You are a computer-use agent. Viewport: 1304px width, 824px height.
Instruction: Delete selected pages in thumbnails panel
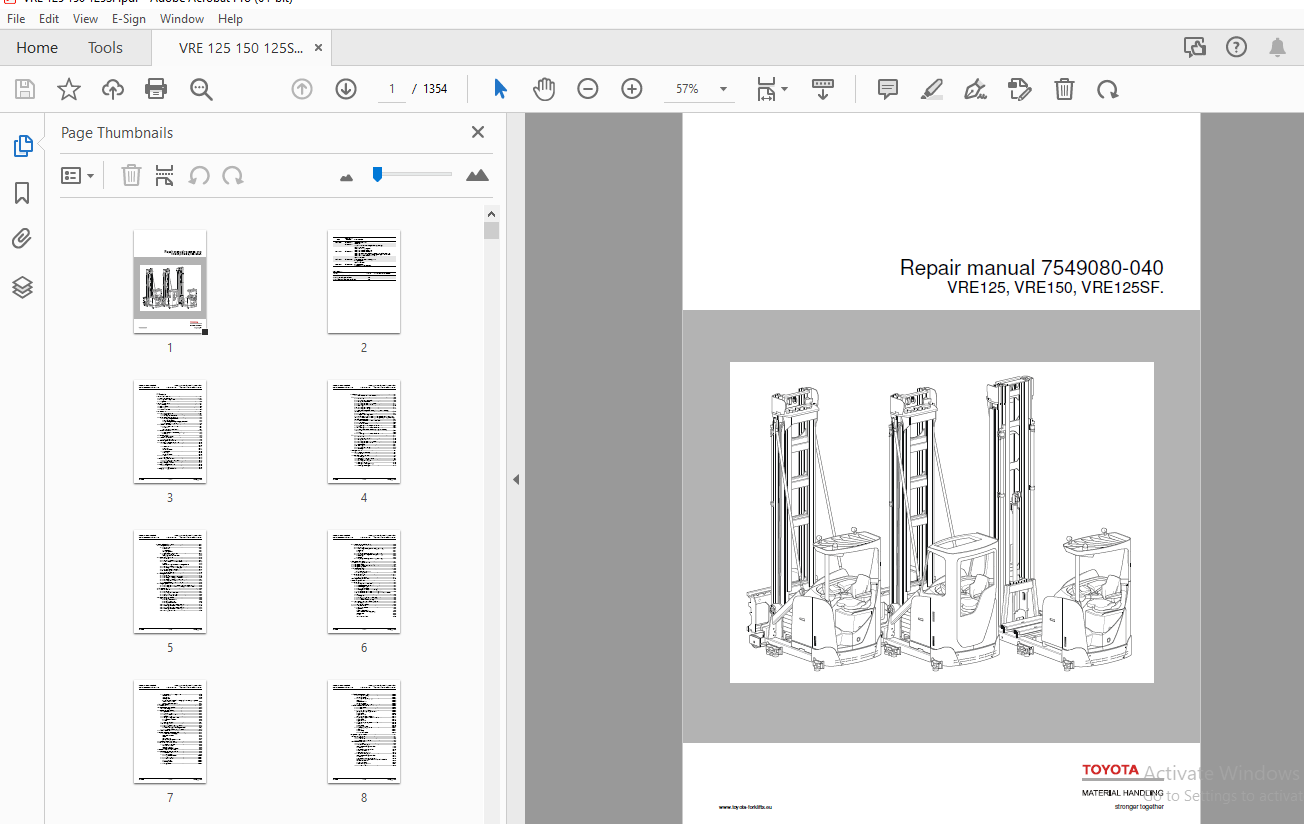pos(131,176)
